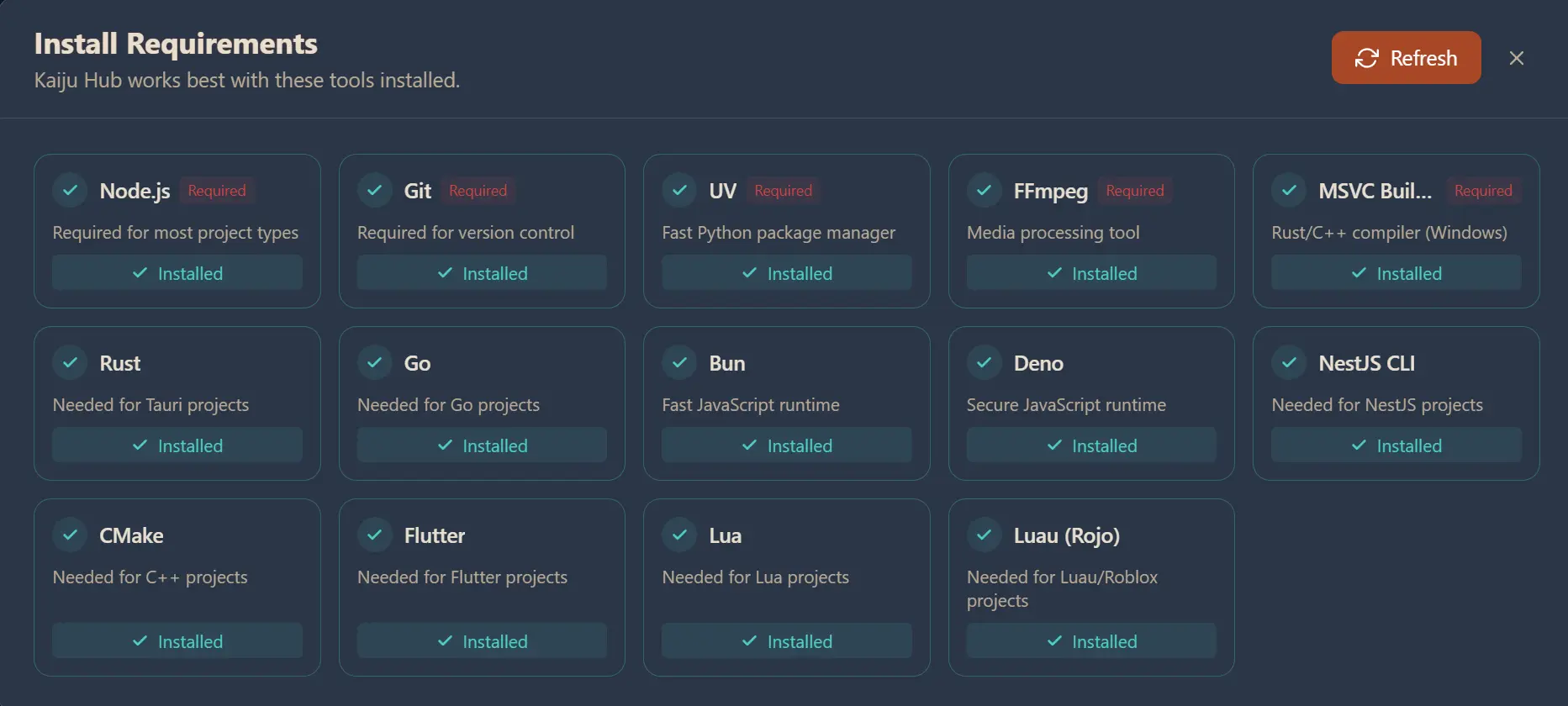Click the Required badge next to Node.js
The image size is (1568, 706).
pyautogui.click(x=217, y=191)
